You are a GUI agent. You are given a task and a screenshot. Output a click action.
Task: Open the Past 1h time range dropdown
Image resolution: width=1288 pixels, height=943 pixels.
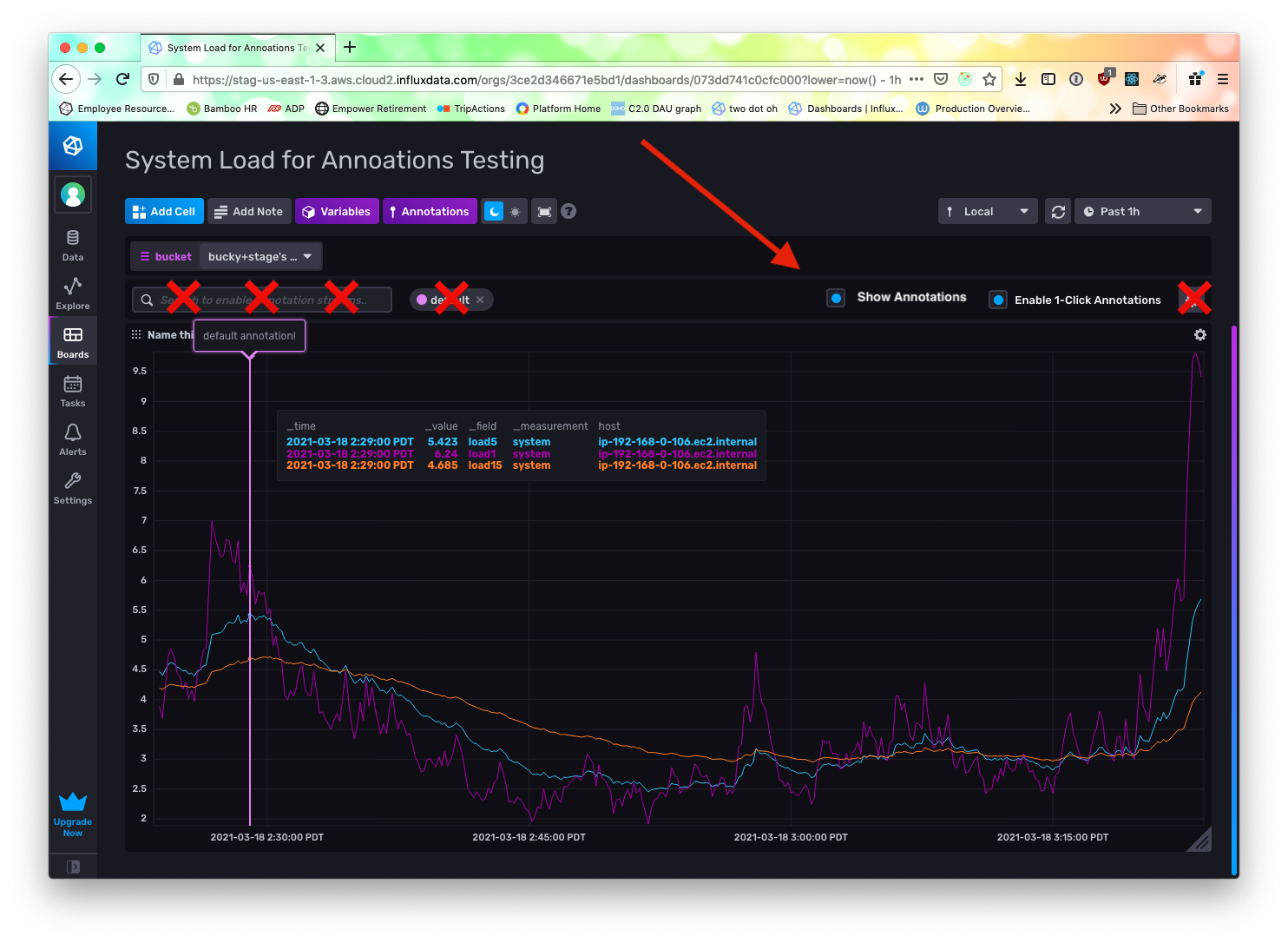point(1142,211)
